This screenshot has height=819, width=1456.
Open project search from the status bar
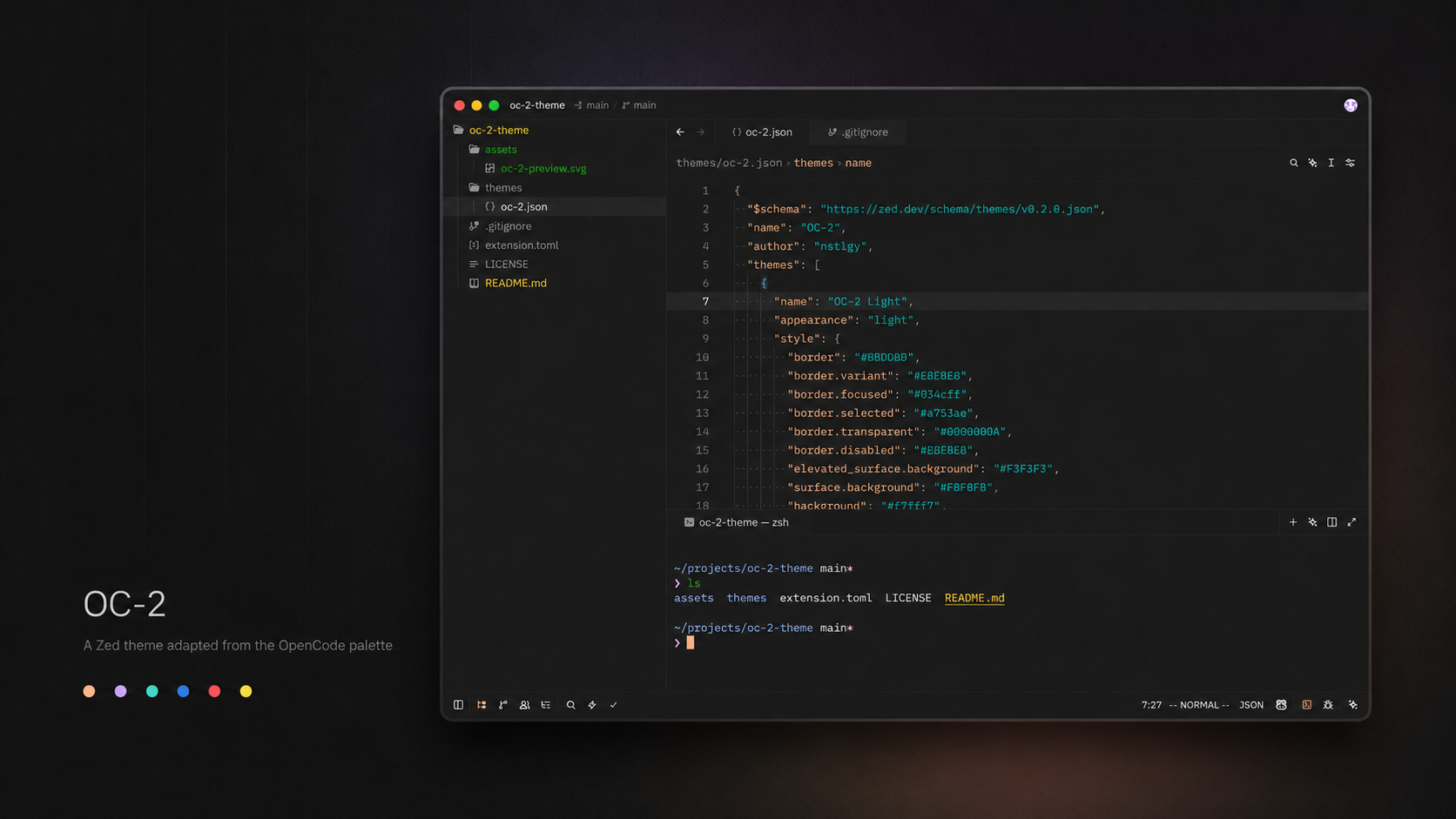coord(570,705)
